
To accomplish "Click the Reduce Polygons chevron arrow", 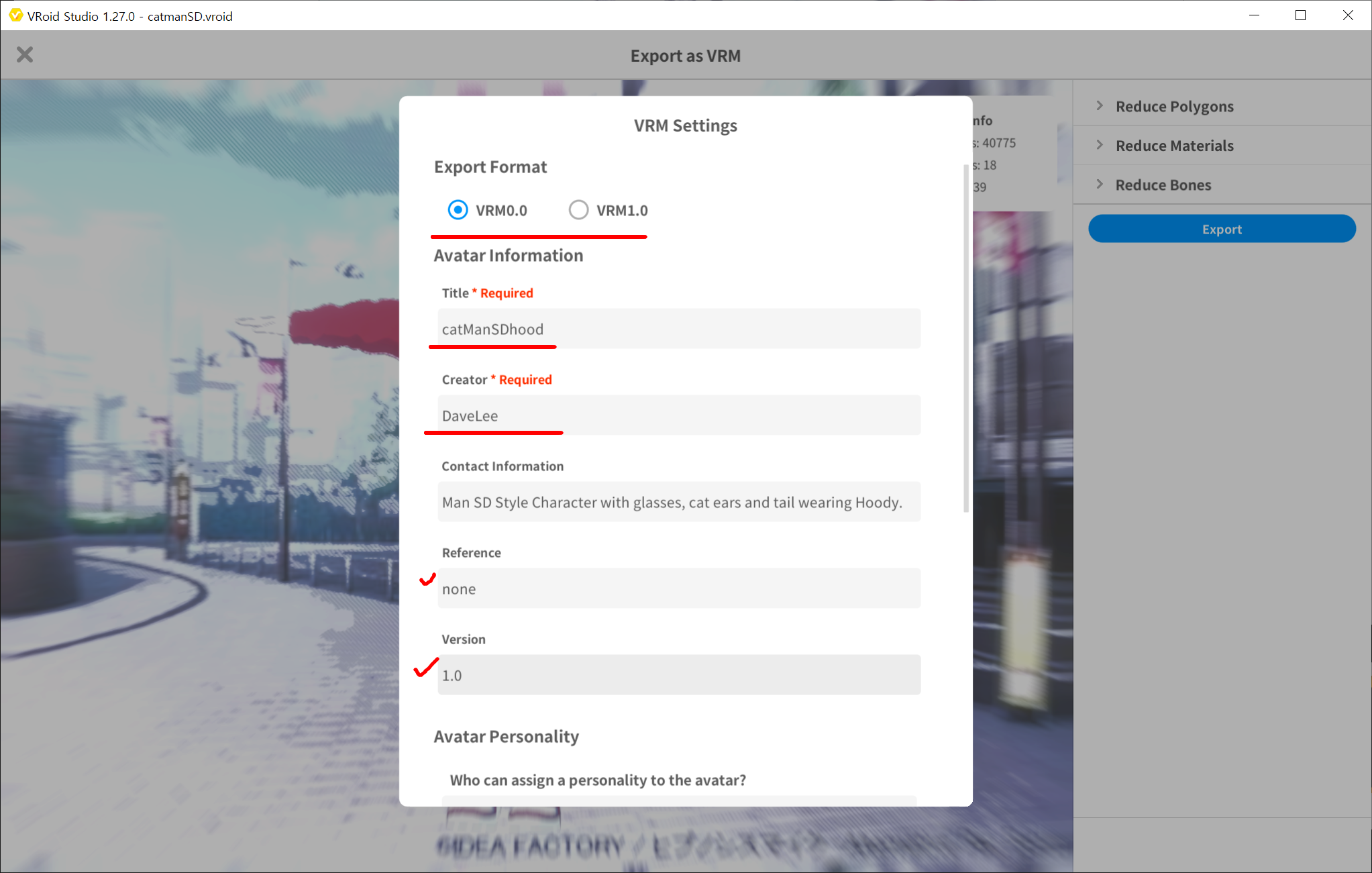I will (x=1100, y=105).
